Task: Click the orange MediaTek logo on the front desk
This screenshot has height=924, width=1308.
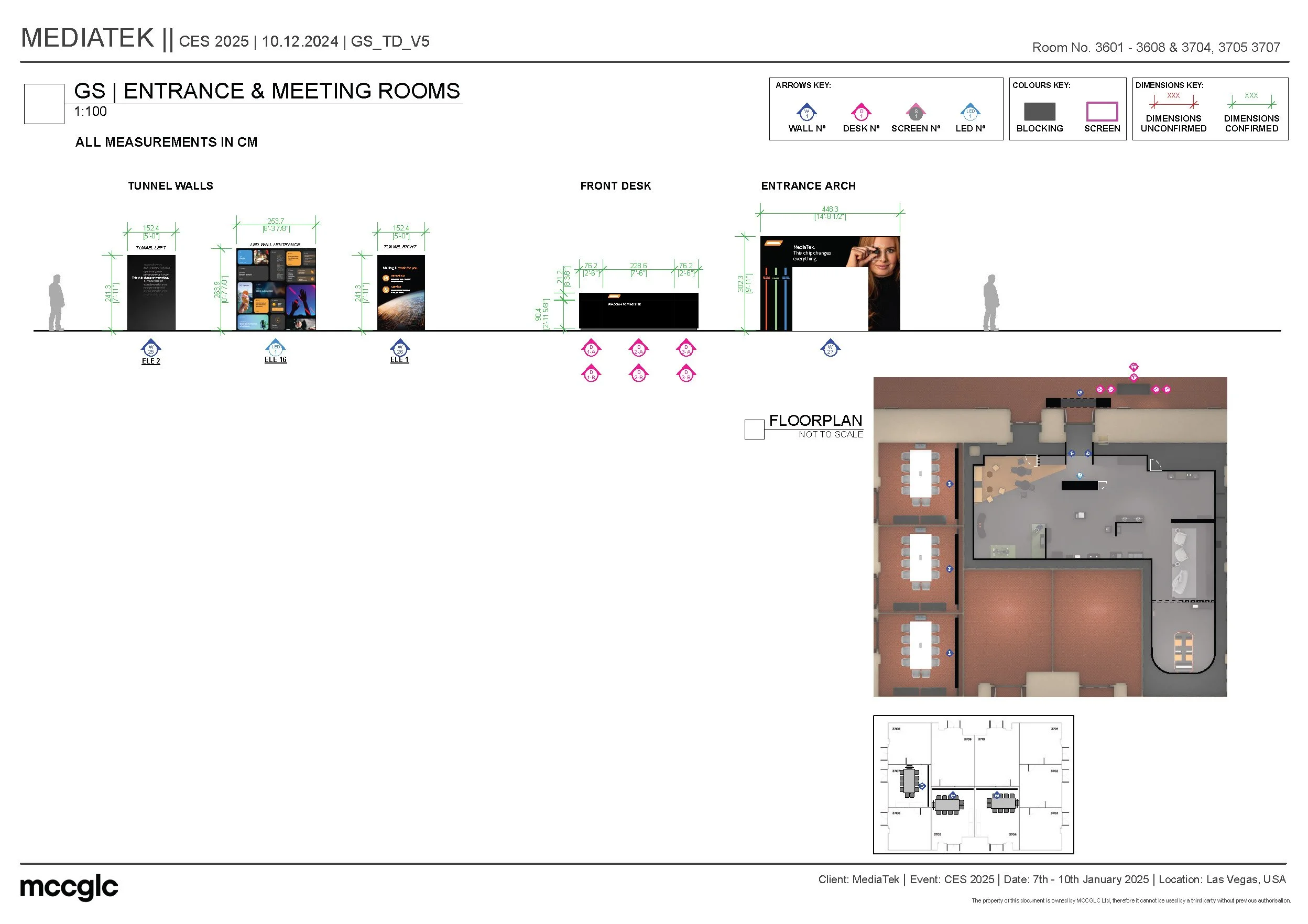Action: point(614,296)
